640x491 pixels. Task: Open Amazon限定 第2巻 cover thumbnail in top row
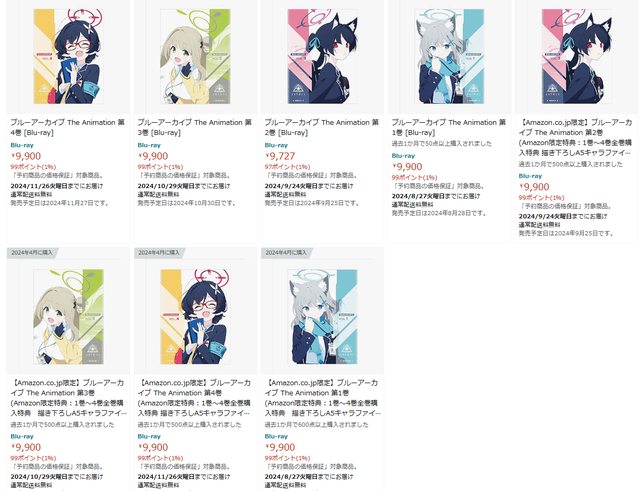tap(576, 56)
